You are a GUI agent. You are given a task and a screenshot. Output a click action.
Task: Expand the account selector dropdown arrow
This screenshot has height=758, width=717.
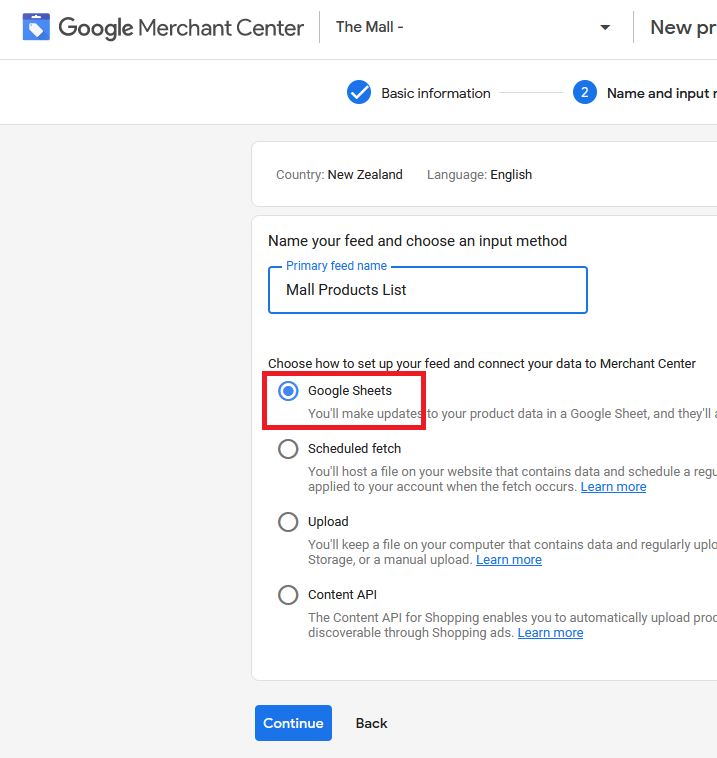pos(605,28)
